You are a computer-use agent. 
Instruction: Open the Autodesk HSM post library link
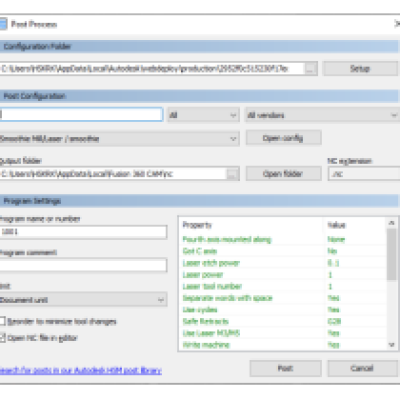[x=81, y=370]
